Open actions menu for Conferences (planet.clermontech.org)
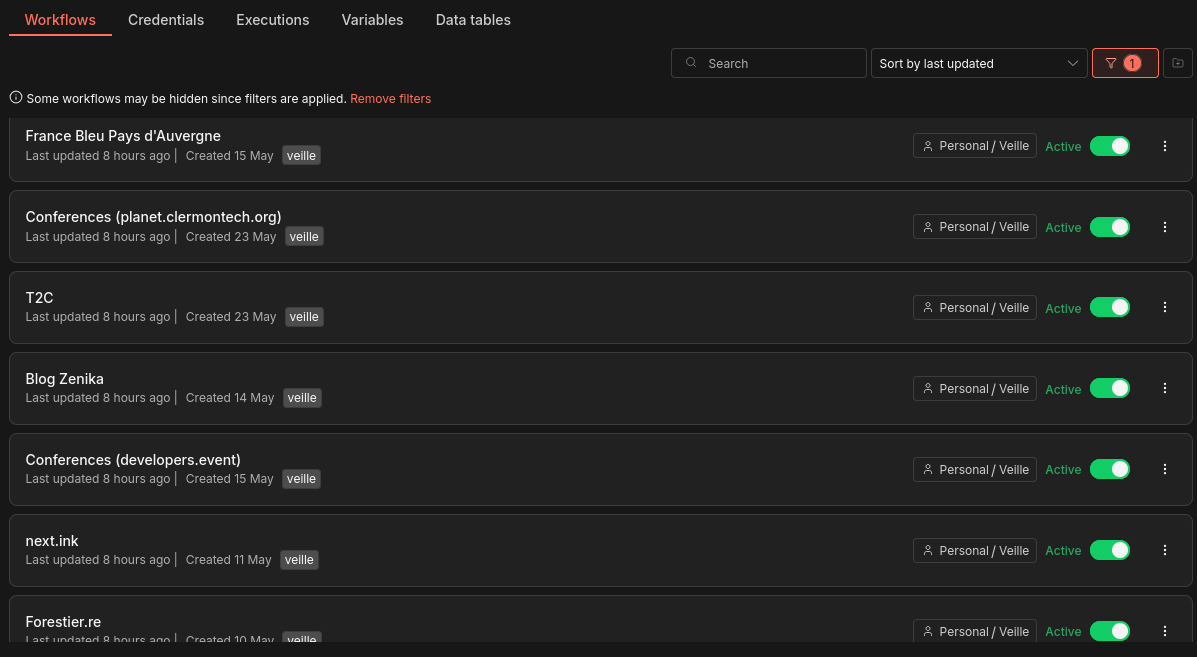Viewport: 1197px width, 657px height. pos(1164,227)
